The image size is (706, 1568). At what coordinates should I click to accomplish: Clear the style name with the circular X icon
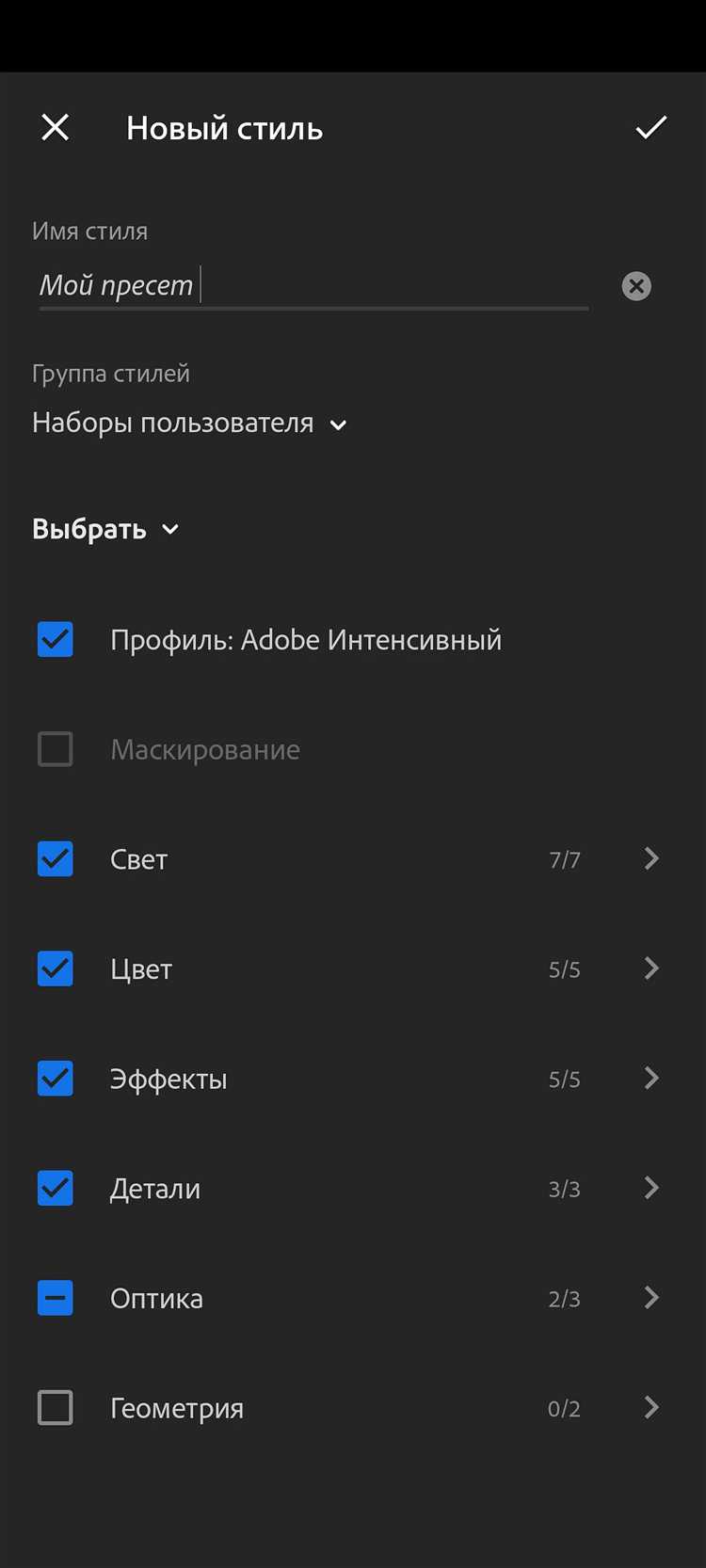point(635,286)
